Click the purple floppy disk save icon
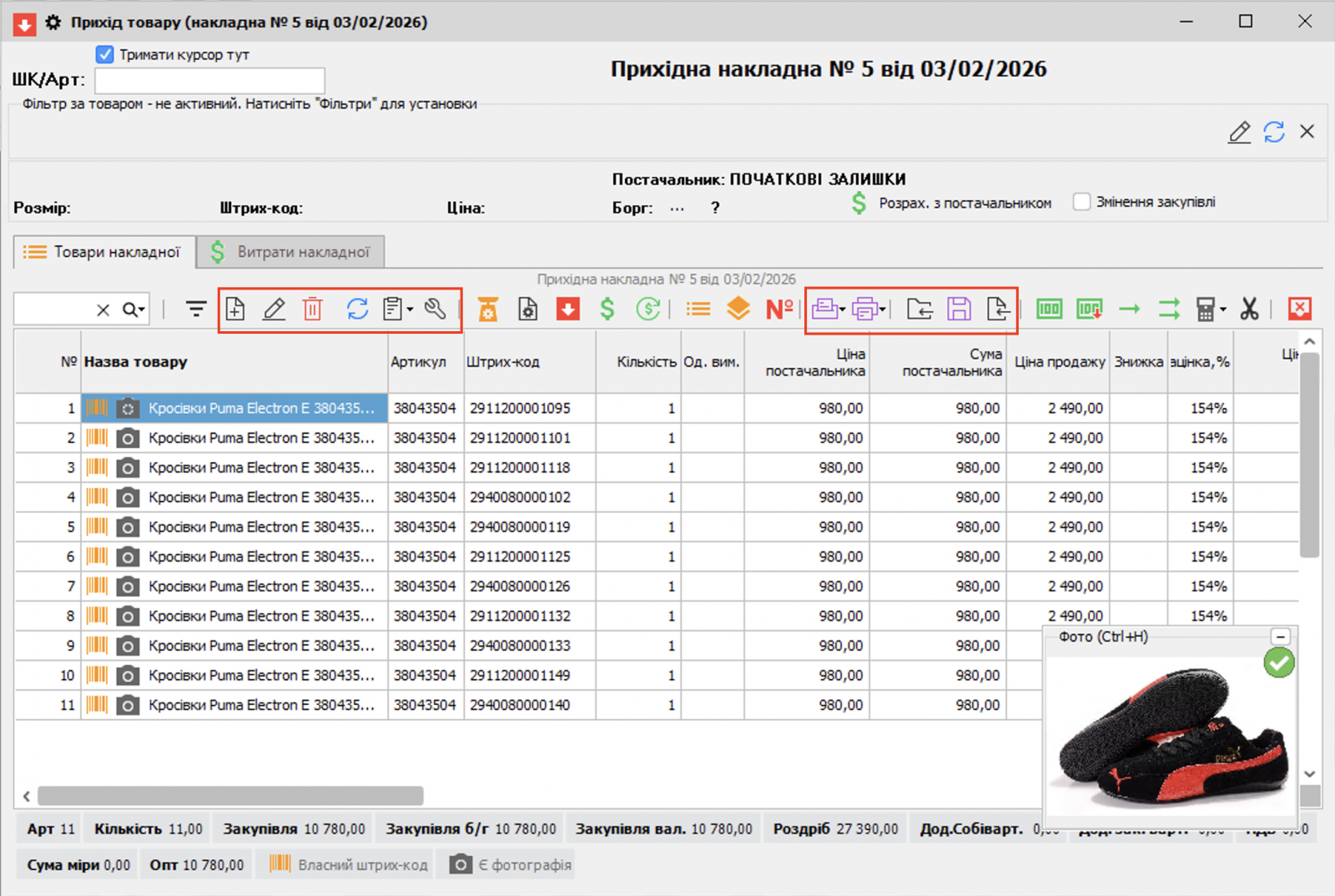 (x=959, y=310)
